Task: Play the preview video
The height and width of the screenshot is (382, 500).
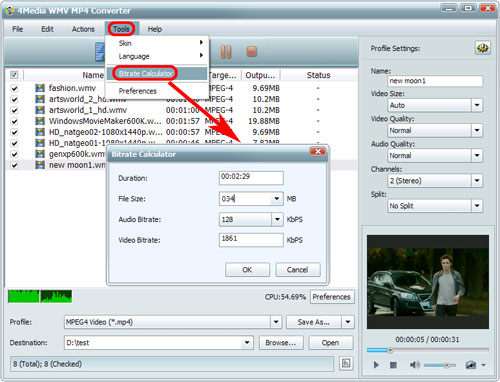Action: pyautogui.click(x=376, y=365)
